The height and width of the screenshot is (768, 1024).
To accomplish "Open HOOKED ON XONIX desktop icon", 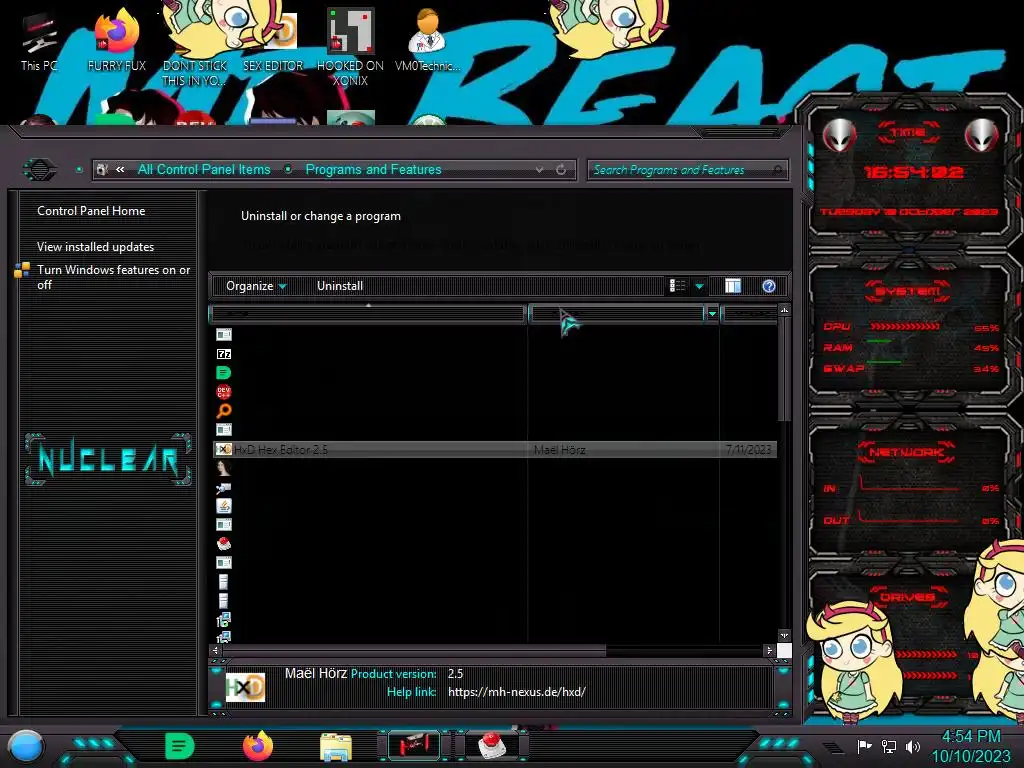I will click(x=350, y=47).
